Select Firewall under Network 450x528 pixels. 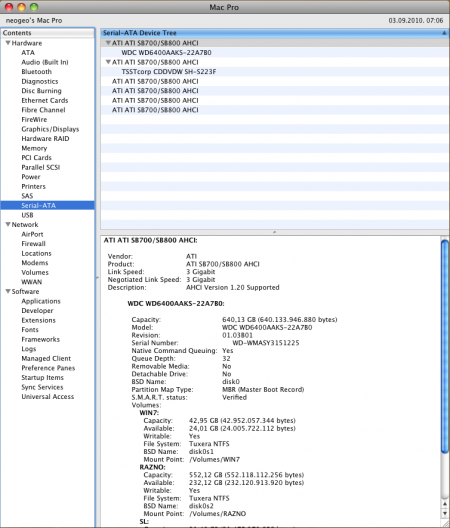point(33,244)
